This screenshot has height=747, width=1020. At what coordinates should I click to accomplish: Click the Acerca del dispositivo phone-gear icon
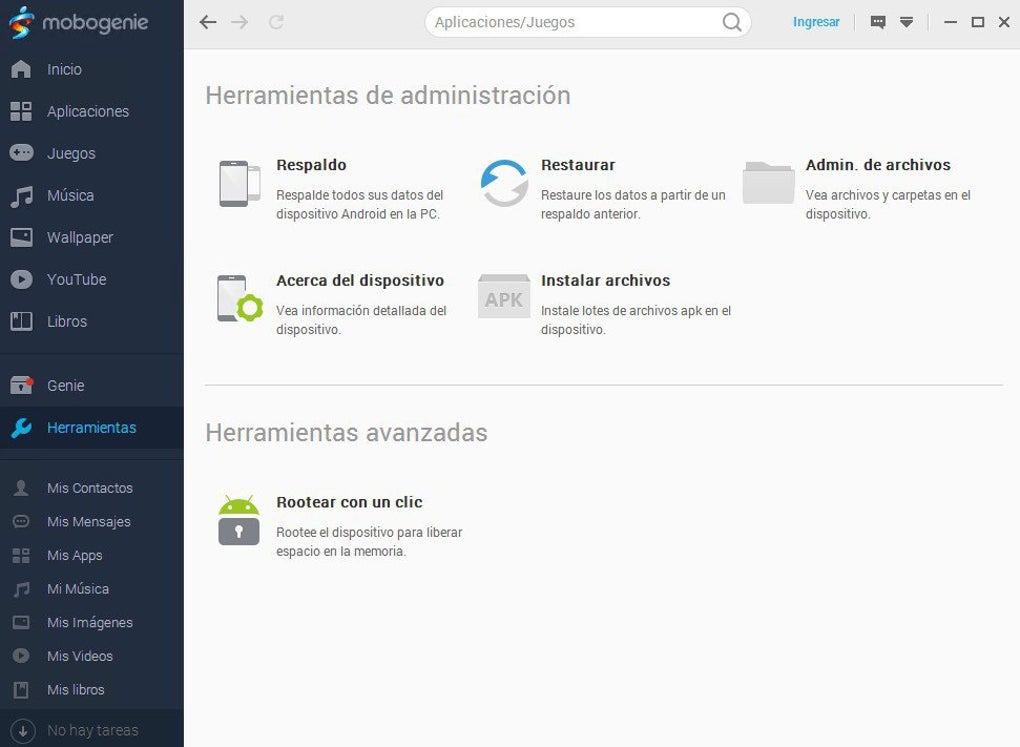pyautogui.click(x=240, y=299)
